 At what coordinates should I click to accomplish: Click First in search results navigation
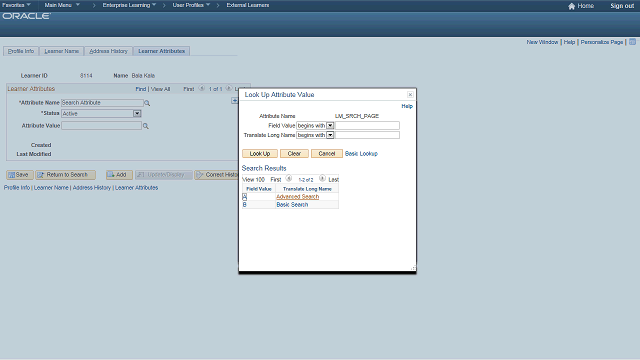tap(276, 180)
